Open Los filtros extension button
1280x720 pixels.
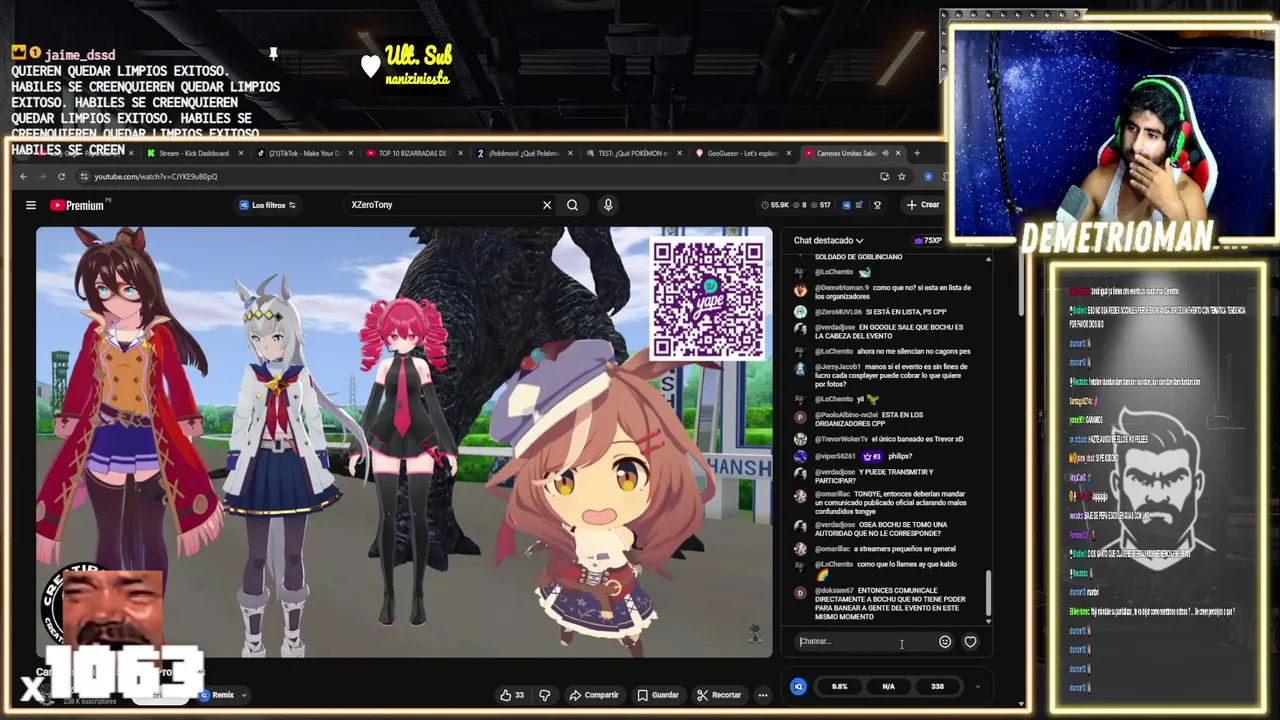click(x=267, y=205)
